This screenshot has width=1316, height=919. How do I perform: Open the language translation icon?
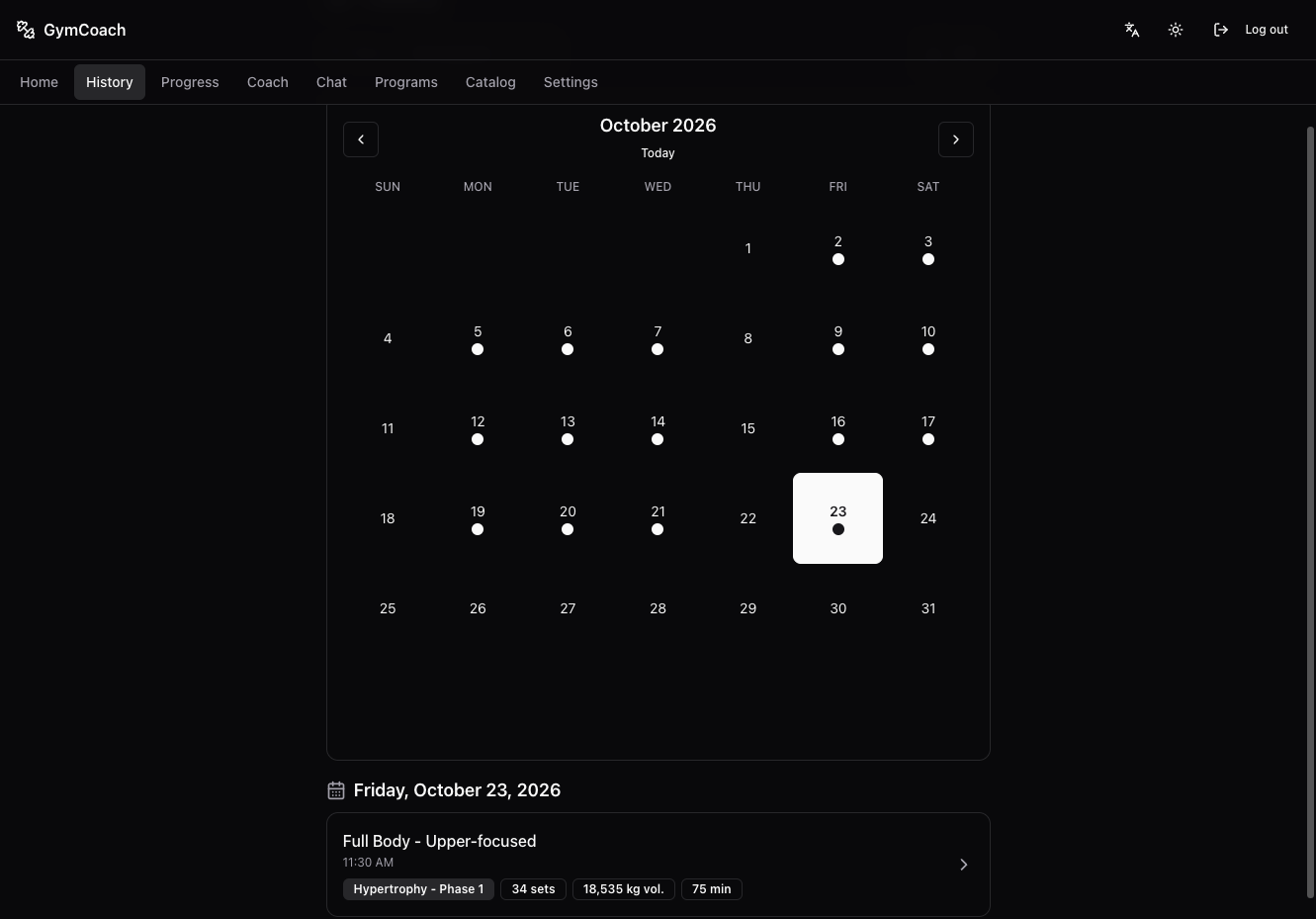(x=1132, y=30)
